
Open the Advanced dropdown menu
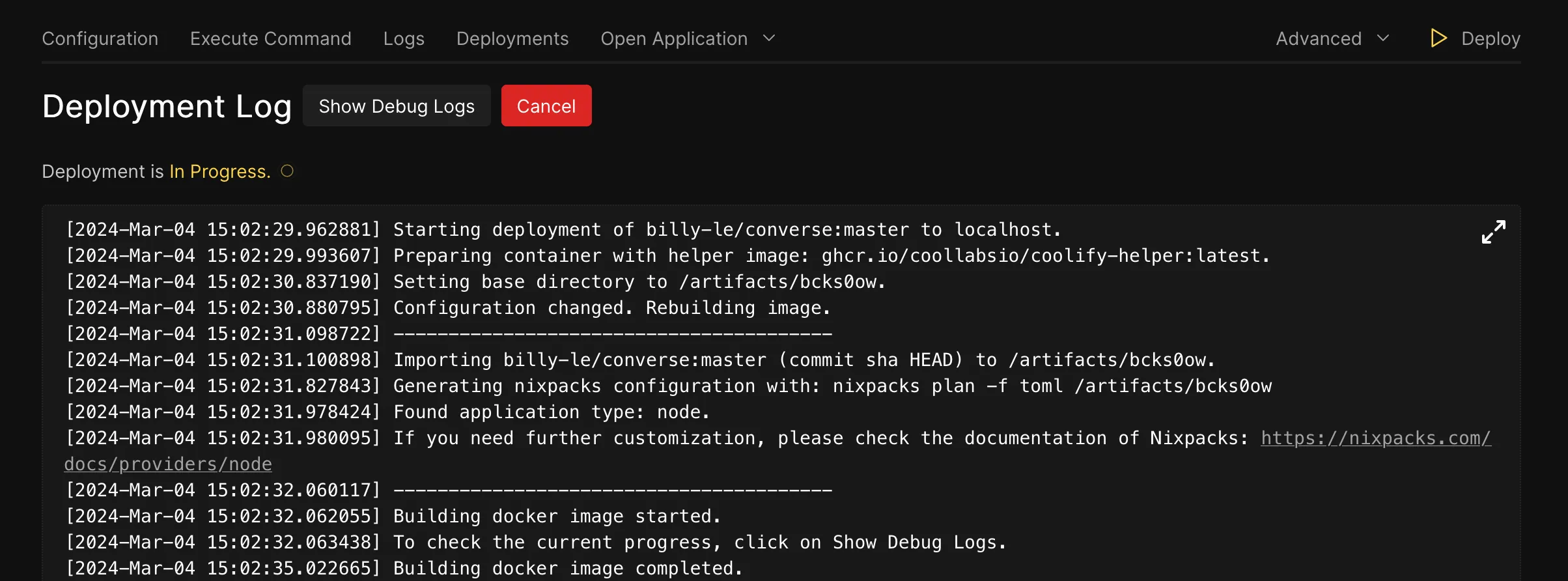[x=1332, y=38]
